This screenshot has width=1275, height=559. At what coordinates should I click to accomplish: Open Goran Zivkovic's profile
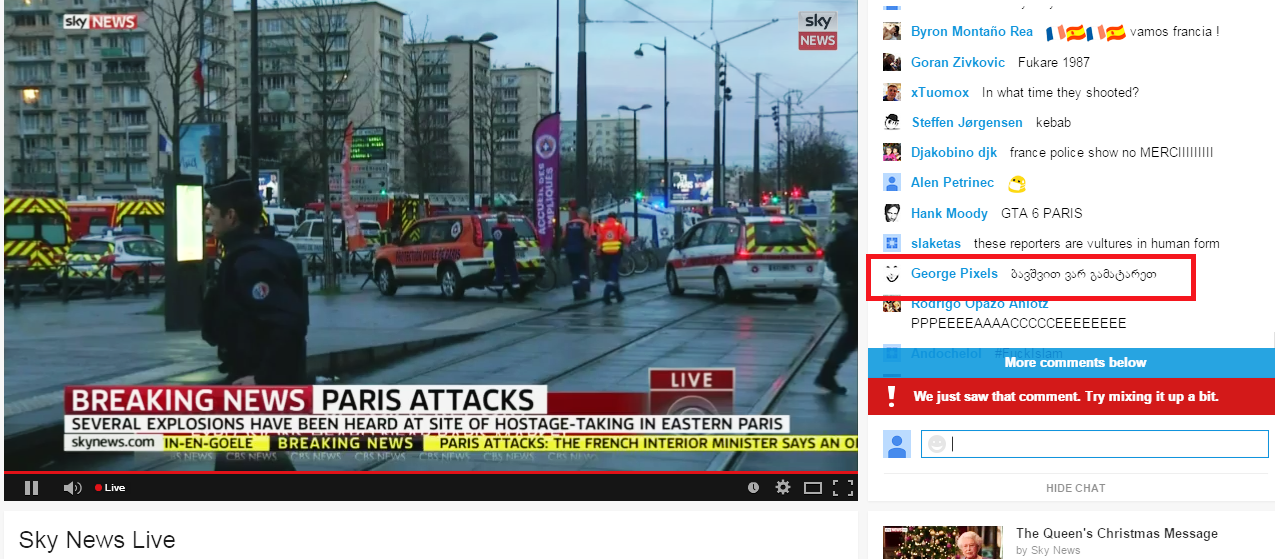958,62
